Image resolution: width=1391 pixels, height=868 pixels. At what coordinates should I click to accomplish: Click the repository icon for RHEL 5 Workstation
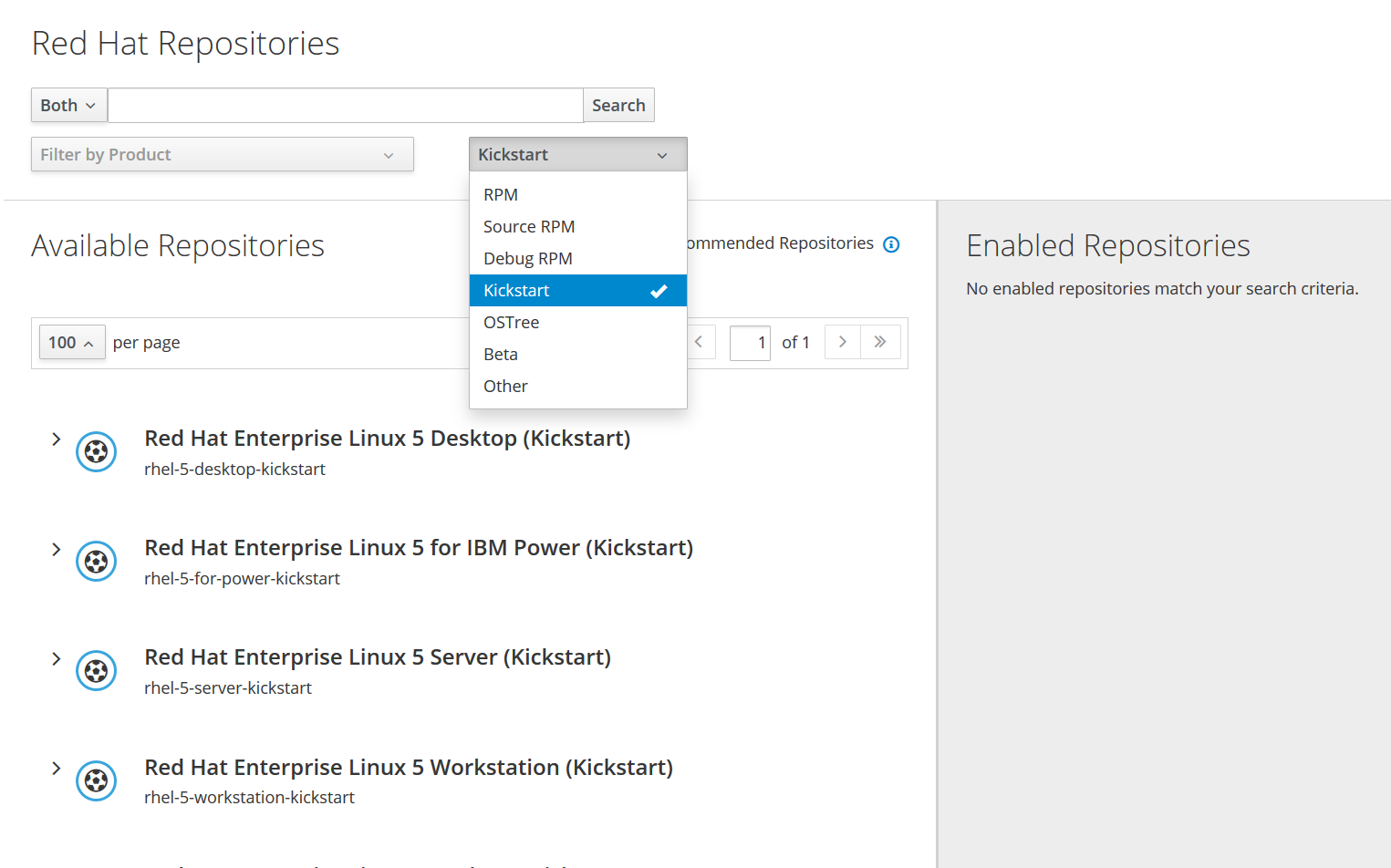96,780
